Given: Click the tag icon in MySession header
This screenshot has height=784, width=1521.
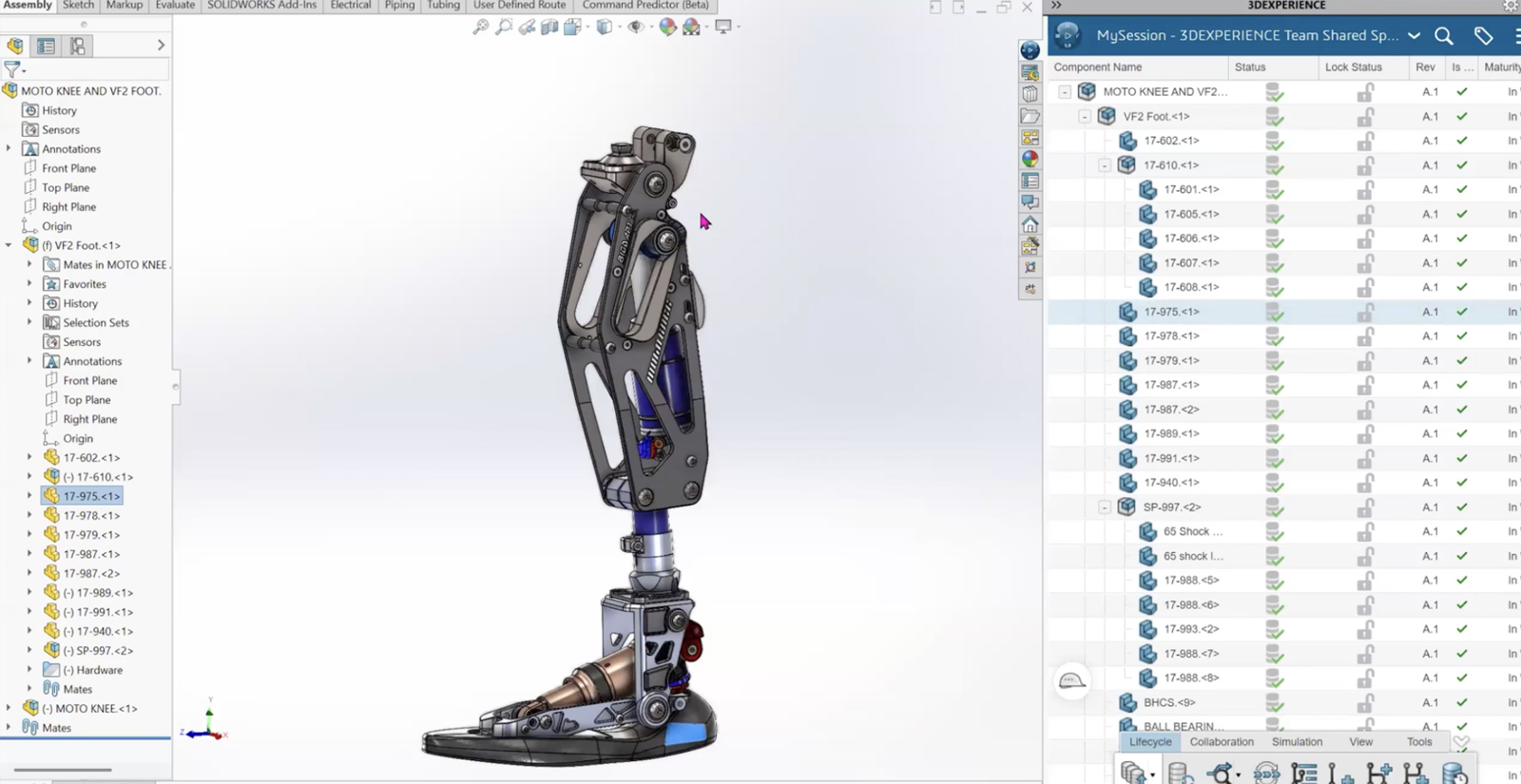Looking at the screenshot, I should tap(1483, 36).
